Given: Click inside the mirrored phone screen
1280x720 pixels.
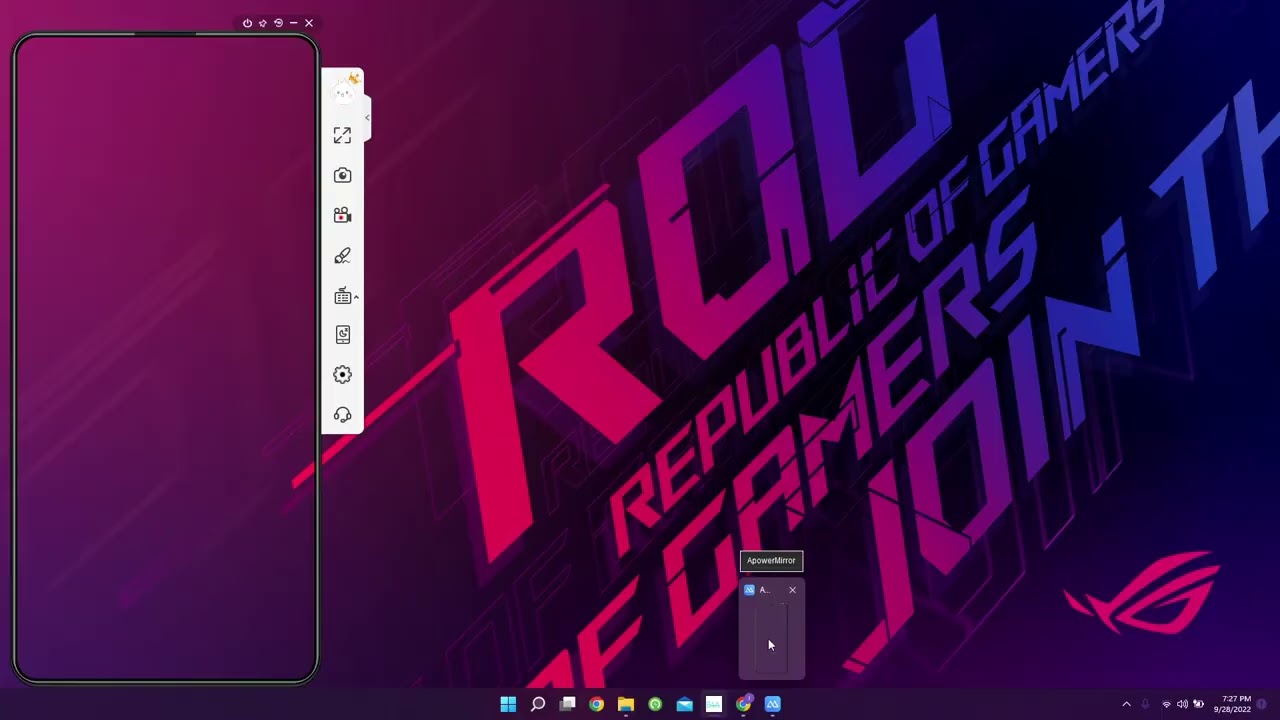Looking at the screenshot, I should 166,360.
